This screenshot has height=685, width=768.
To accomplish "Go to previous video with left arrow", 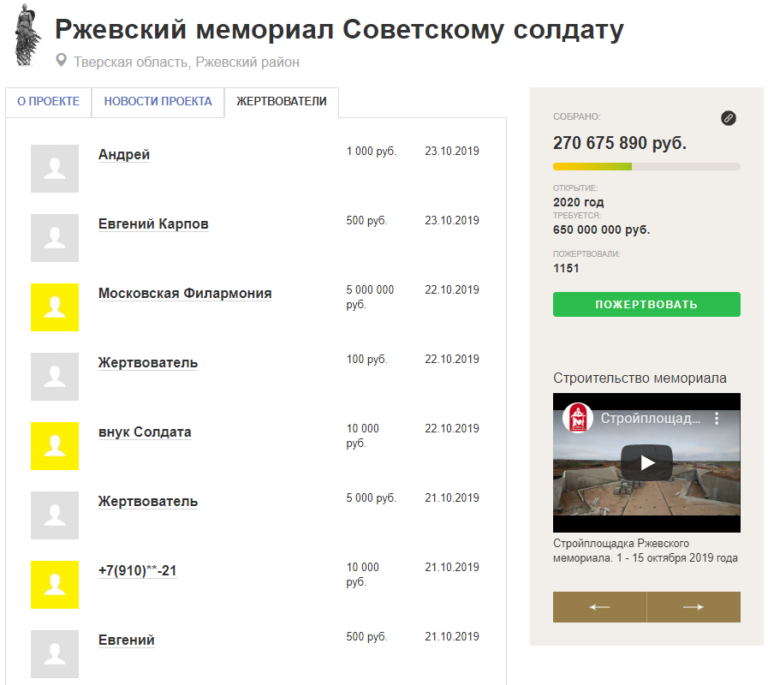I will (x=599, y=607).
